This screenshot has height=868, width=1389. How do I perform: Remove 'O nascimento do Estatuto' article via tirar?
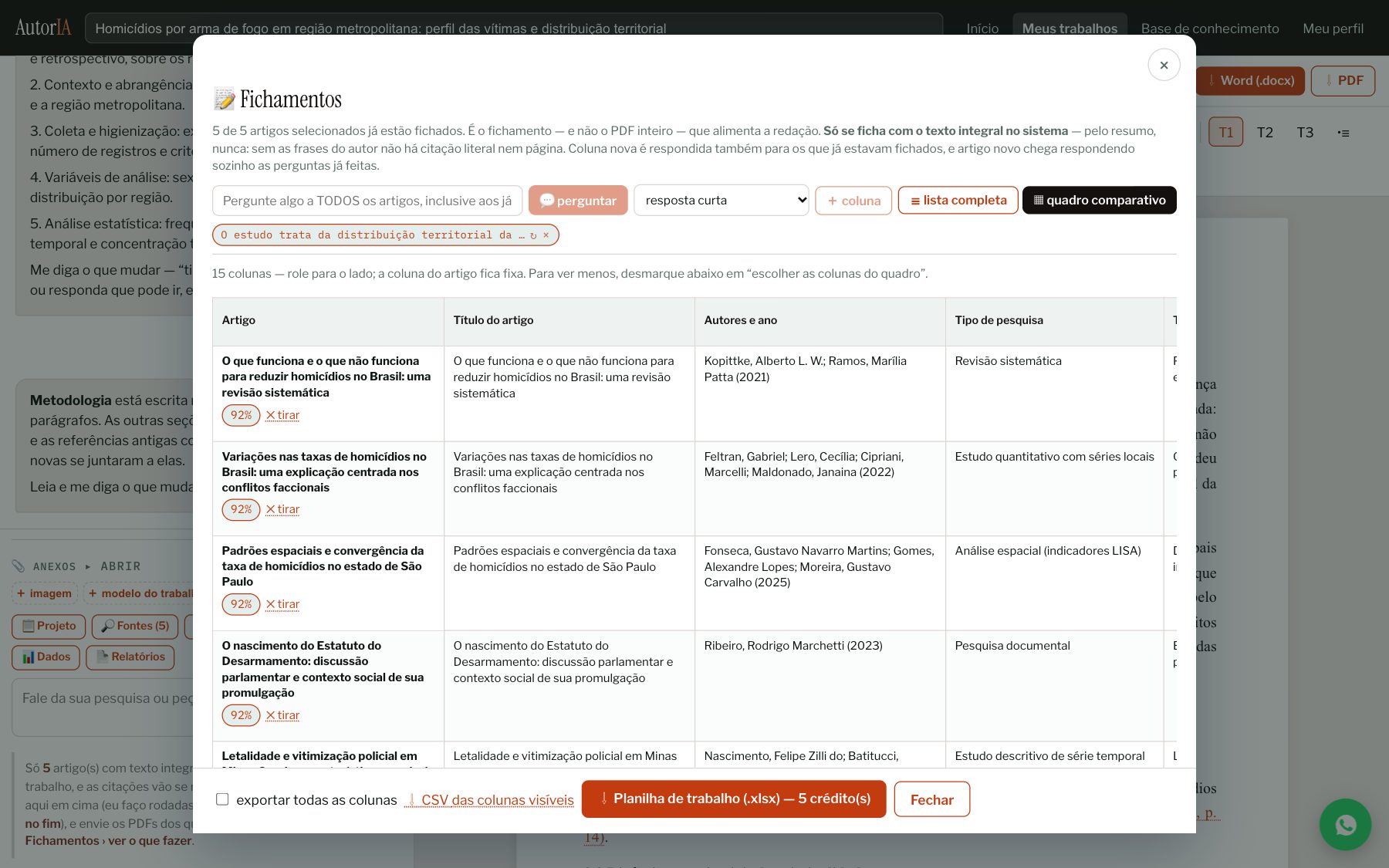(x=282, y=715)
